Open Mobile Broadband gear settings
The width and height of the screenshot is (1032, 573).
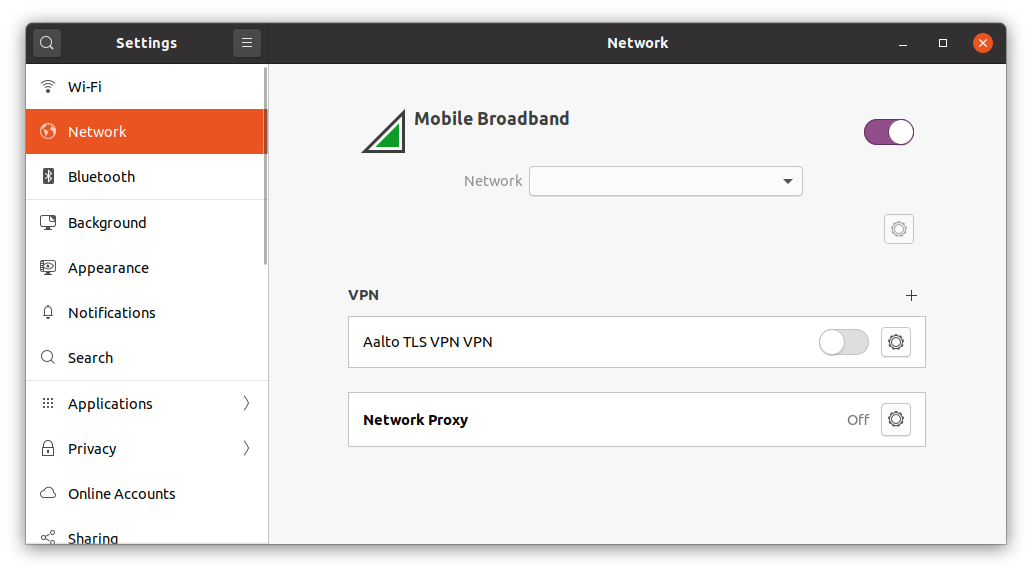click(899, 229)
